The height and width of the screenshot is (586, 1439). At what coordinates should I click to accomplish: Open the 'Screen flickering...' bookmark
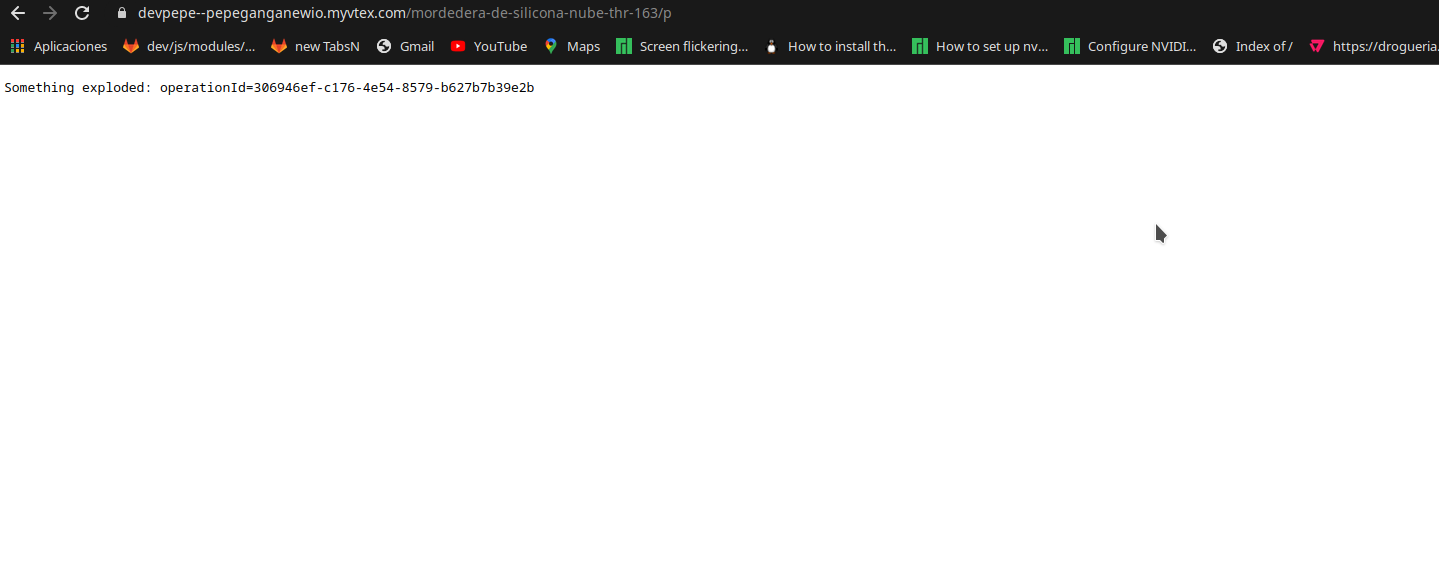click(x=692, y=46)
